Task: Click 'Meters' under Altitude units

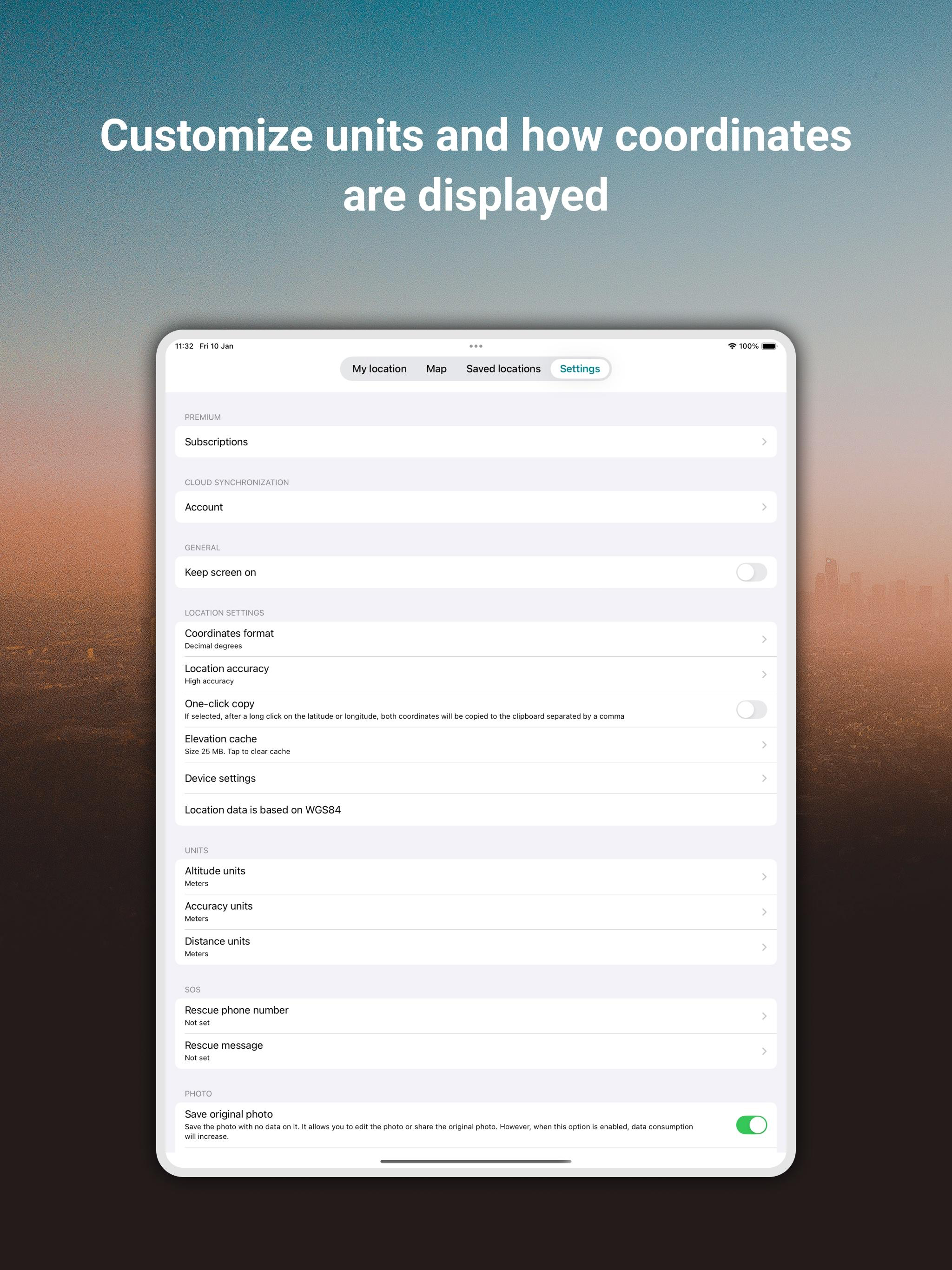Action: coord(196,884)
